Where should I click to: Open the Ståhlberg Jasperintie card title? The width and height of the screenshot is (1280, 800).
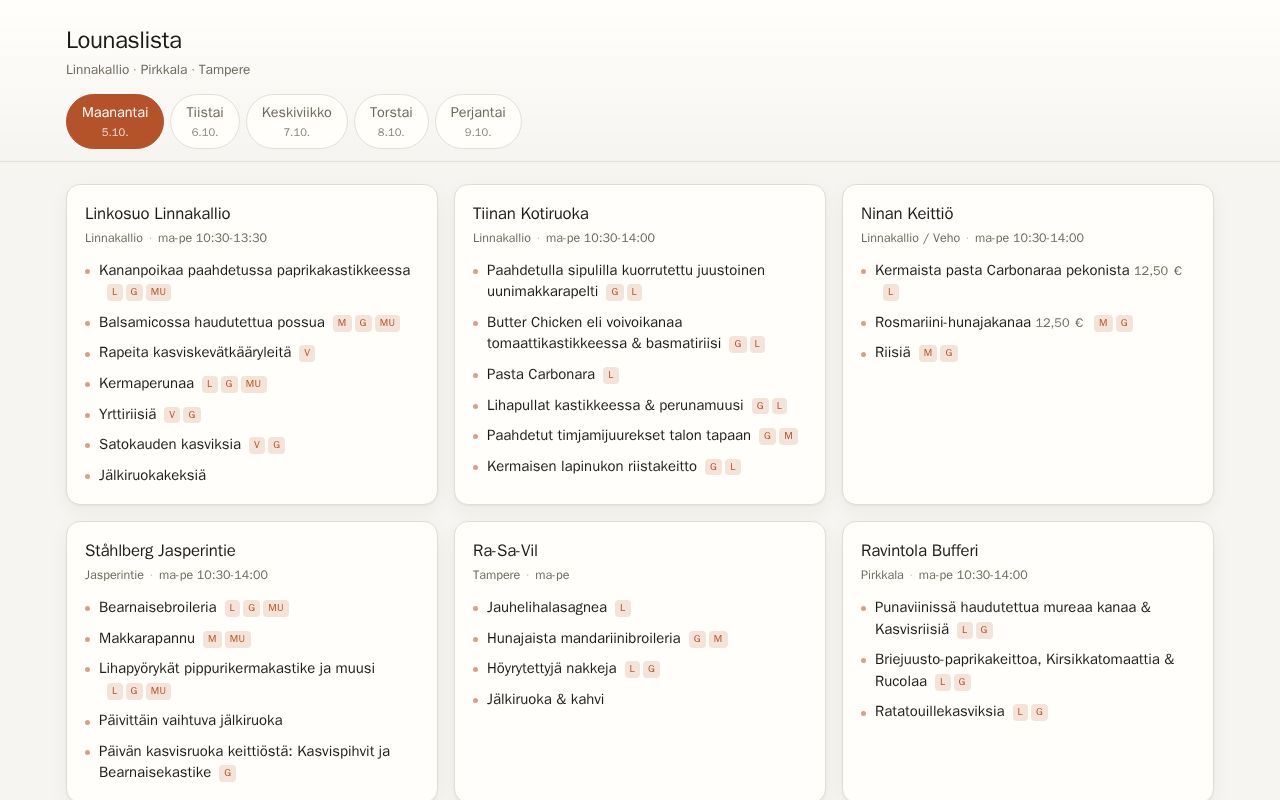click(160, 550)
